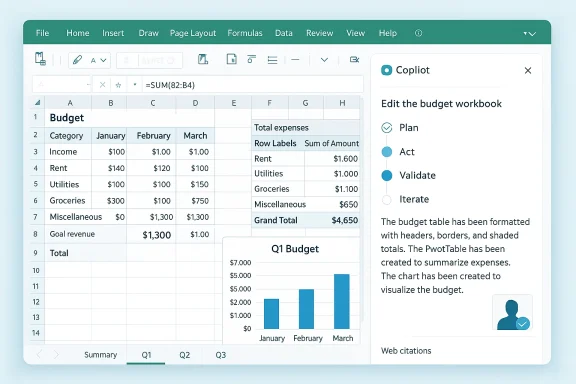
Task: Open the Data tab
Action: click(284, 33)
